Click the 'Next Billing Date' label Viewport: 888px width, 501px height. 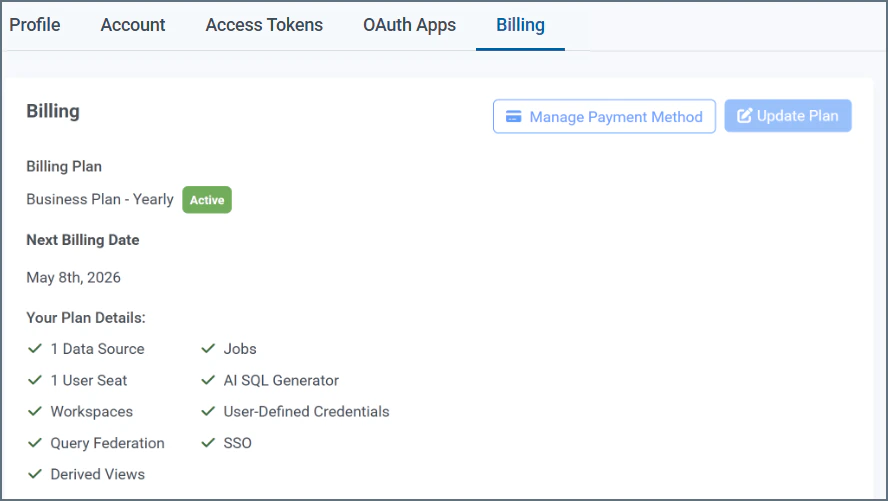point(83,240)
